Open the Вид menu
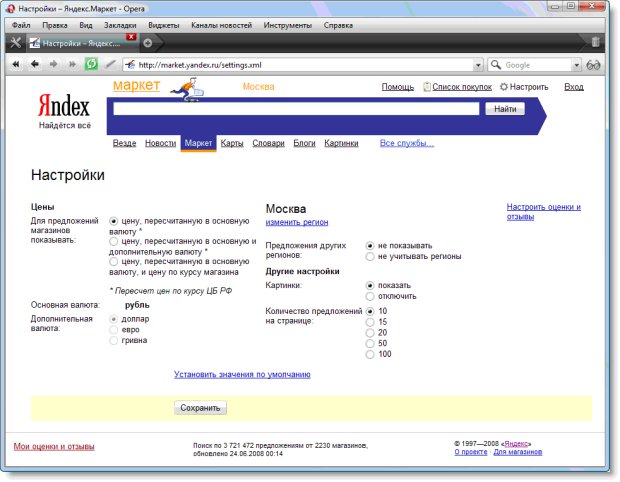The width and height of the screenshot is (620, 482). 85,25
